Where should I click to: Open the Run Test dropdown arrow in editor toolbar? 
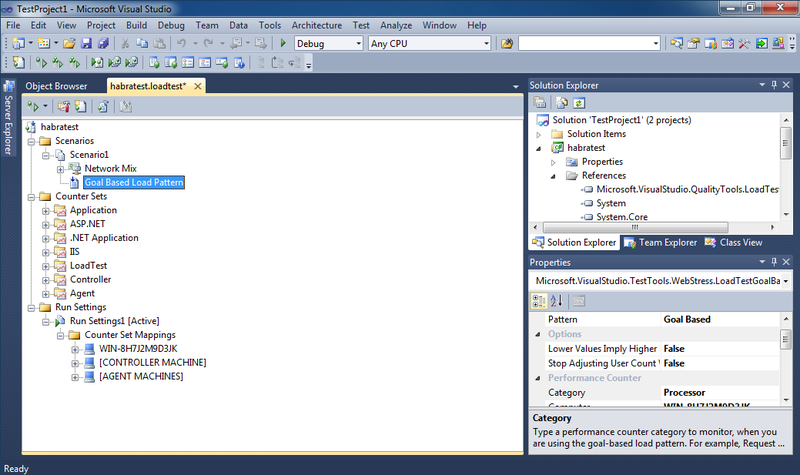click(45, 106)
